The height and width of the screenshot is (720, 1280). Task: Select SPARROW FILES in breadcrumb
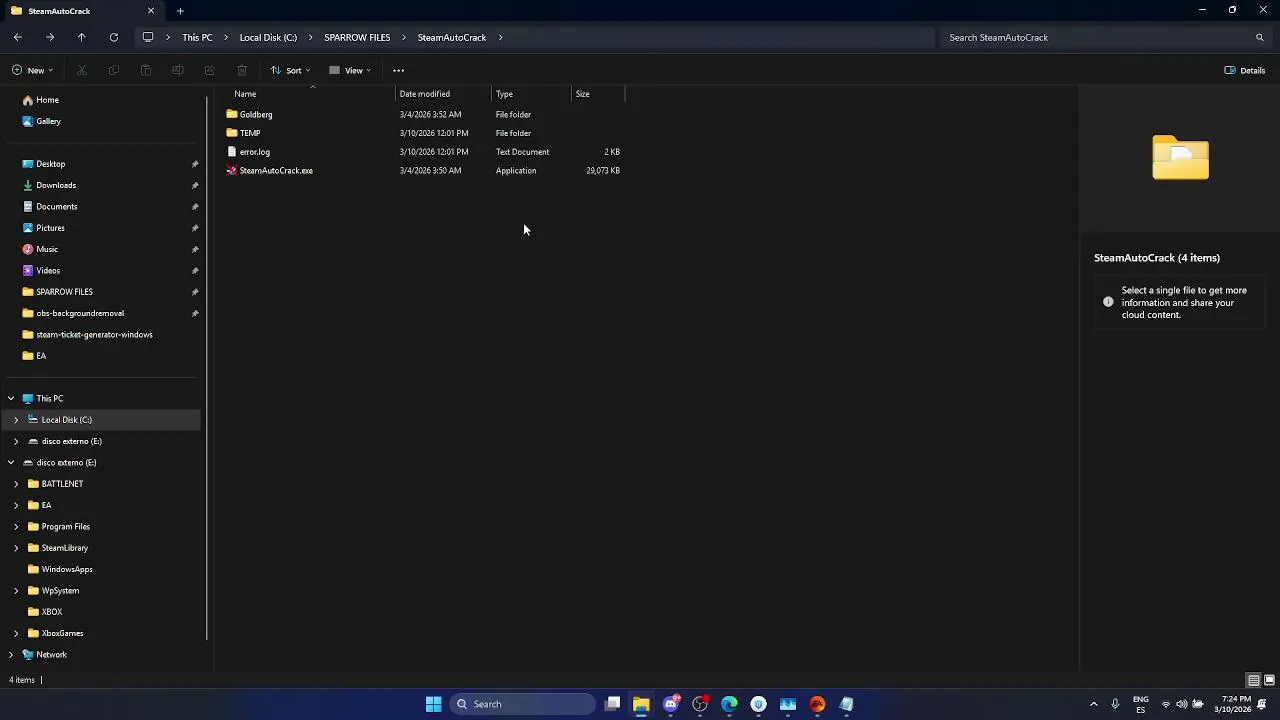pyautogui.click(x=357, y=37)
